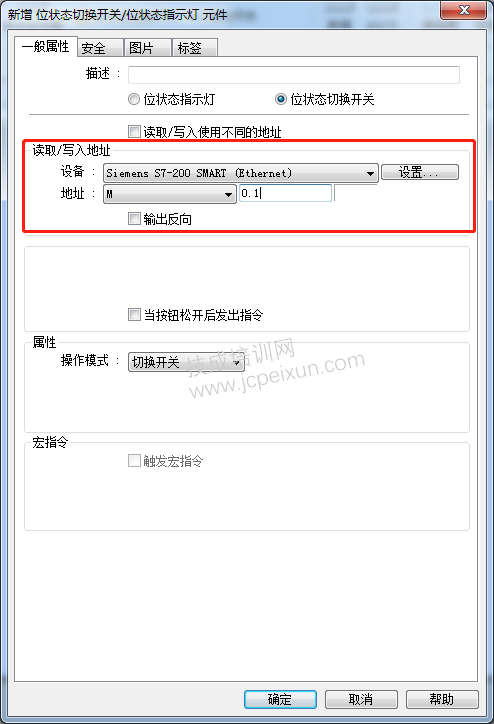Viewport: 494px width, 724px height.
Task: Open the address type M dropdown
Action: click(169, 194)
